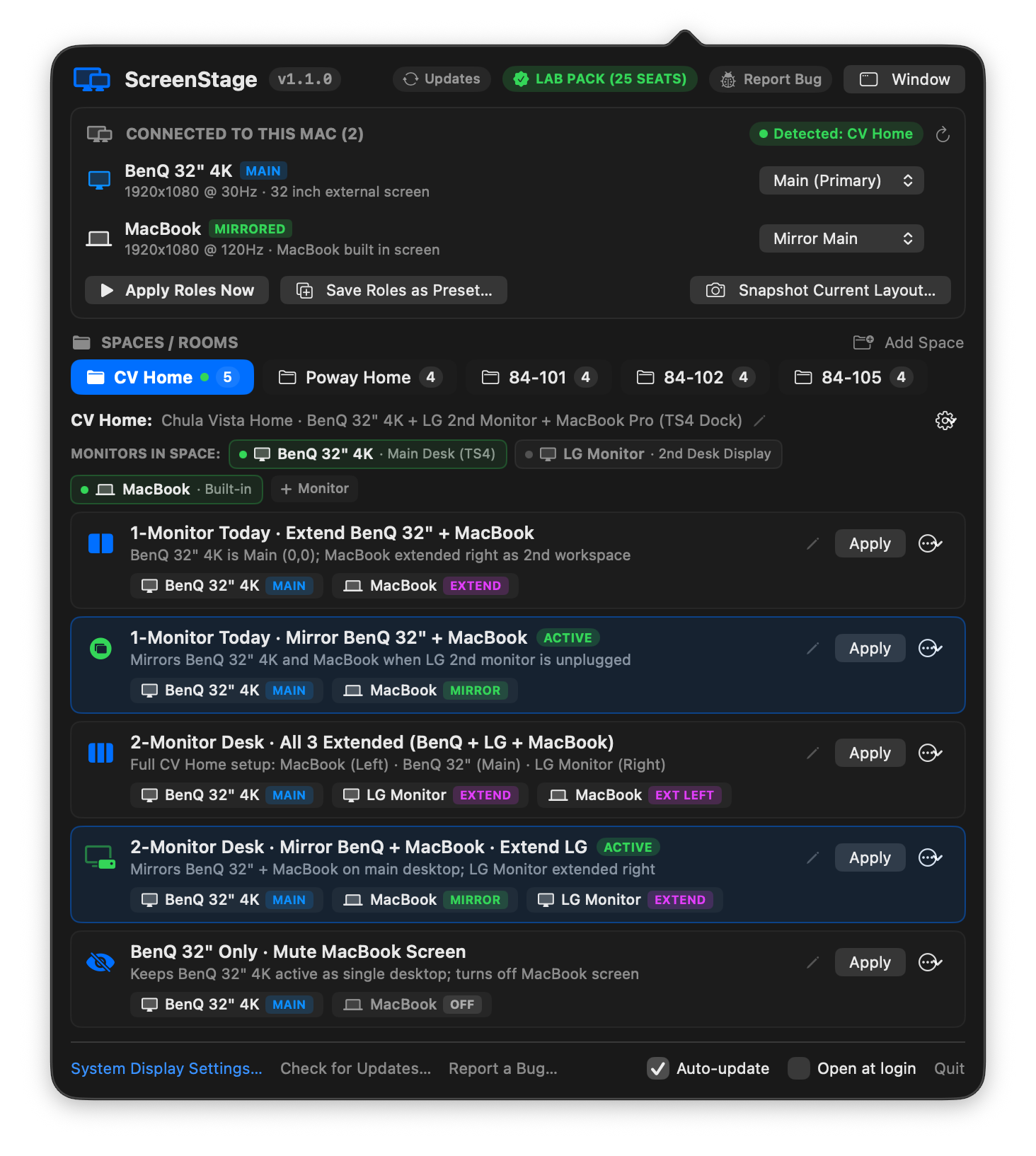Click the LAB PACK (25 SEATS) license badge
The width and height of the screenshot is (1036, 1156).
tap(600, 79)
